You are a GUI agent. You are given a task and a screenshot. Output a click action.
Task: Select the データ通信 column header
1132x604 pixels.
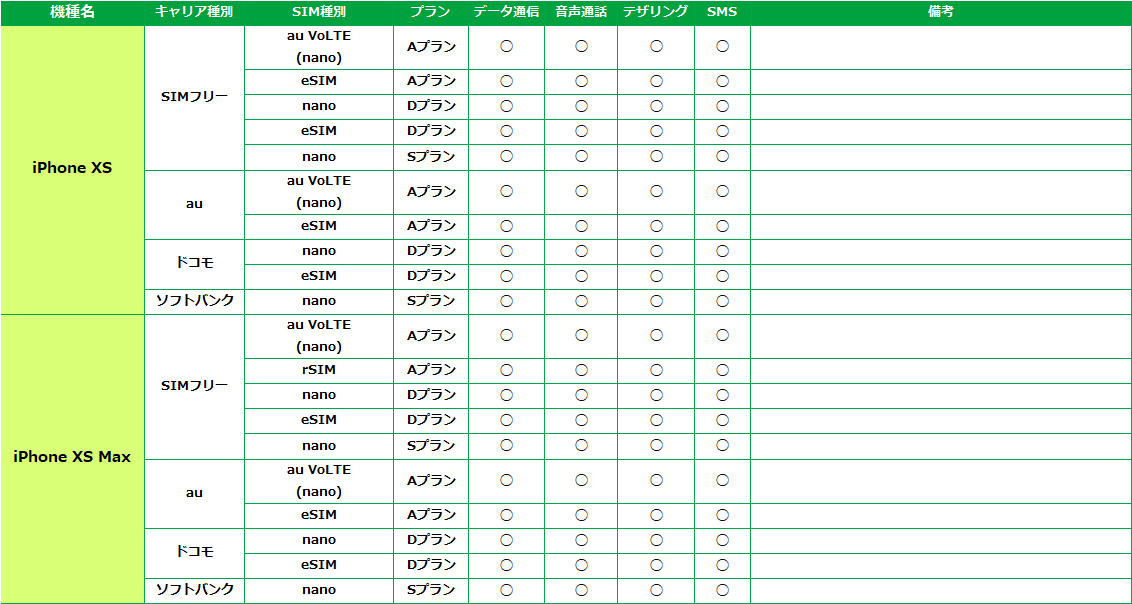click(507, 12)
